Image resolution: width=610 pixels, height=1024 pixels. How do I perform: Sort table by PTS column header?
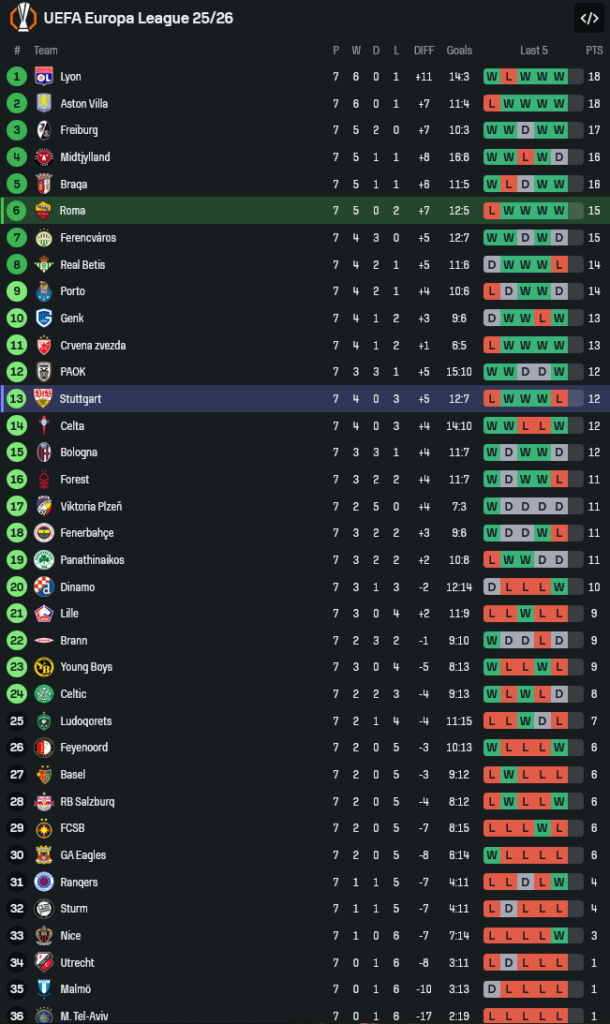tap(594, 51)
